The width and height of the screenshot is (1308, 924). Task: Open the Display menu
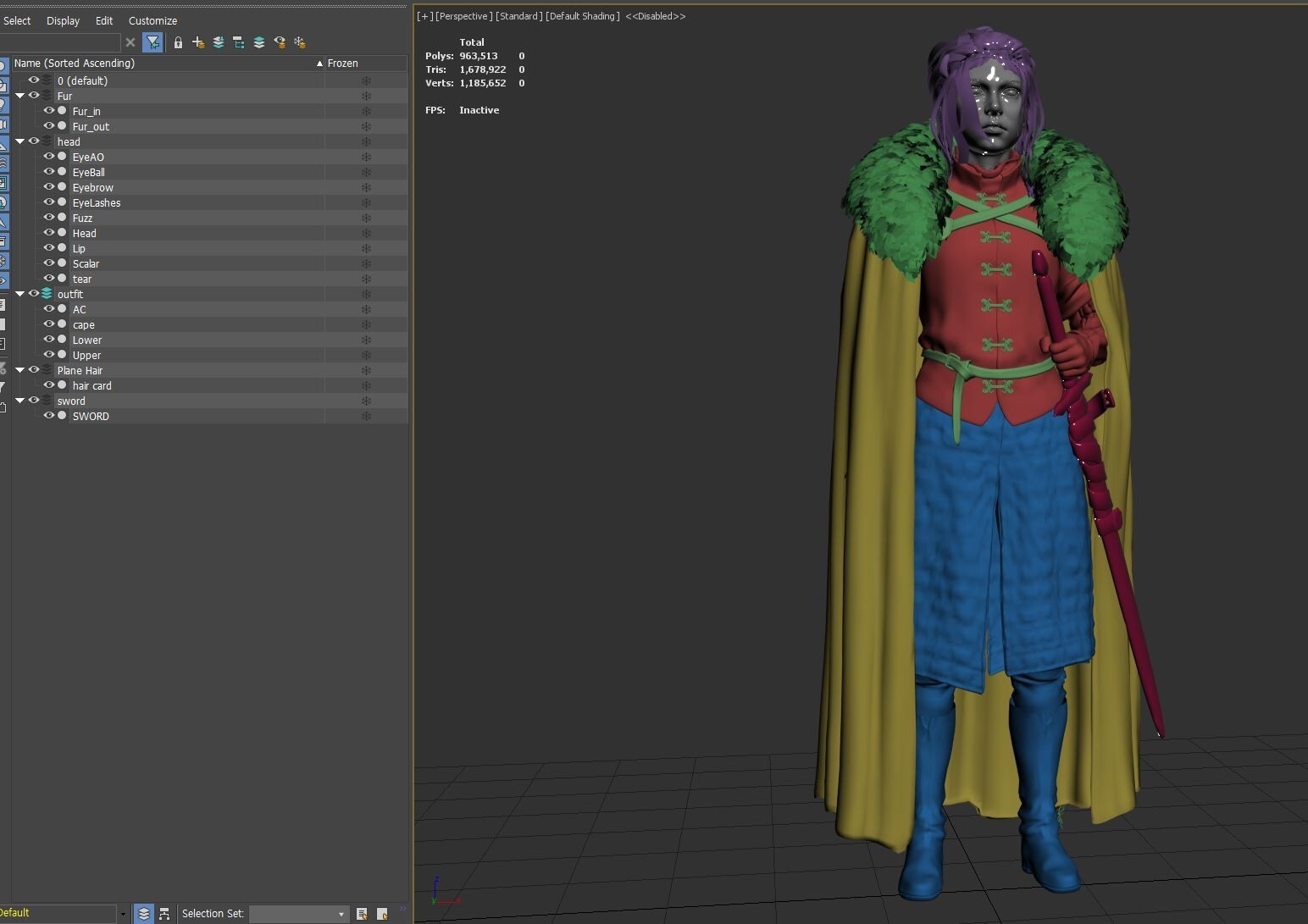tap(63, 20)
